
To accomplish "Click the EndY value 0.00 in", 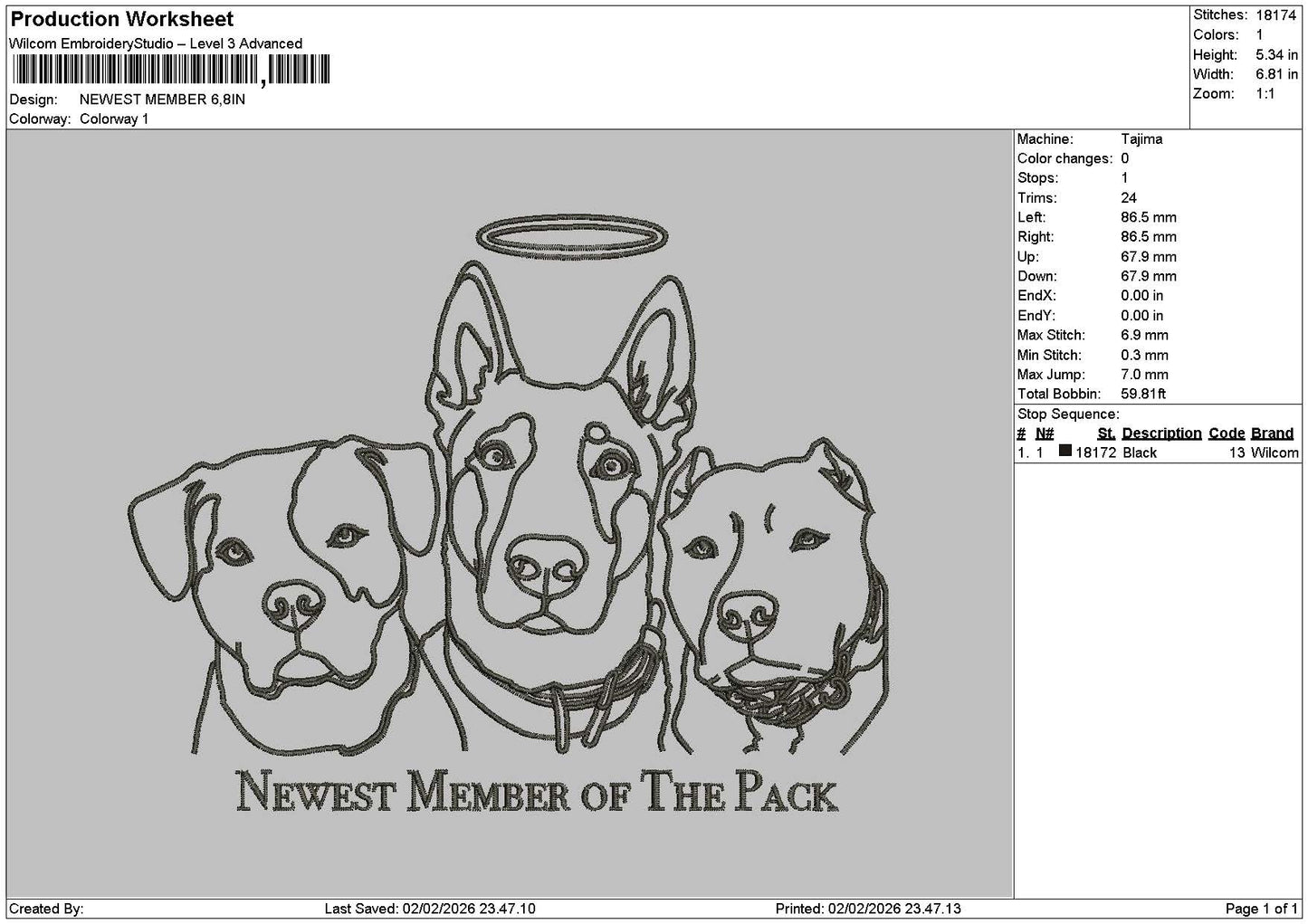I will coord(1142,316).
